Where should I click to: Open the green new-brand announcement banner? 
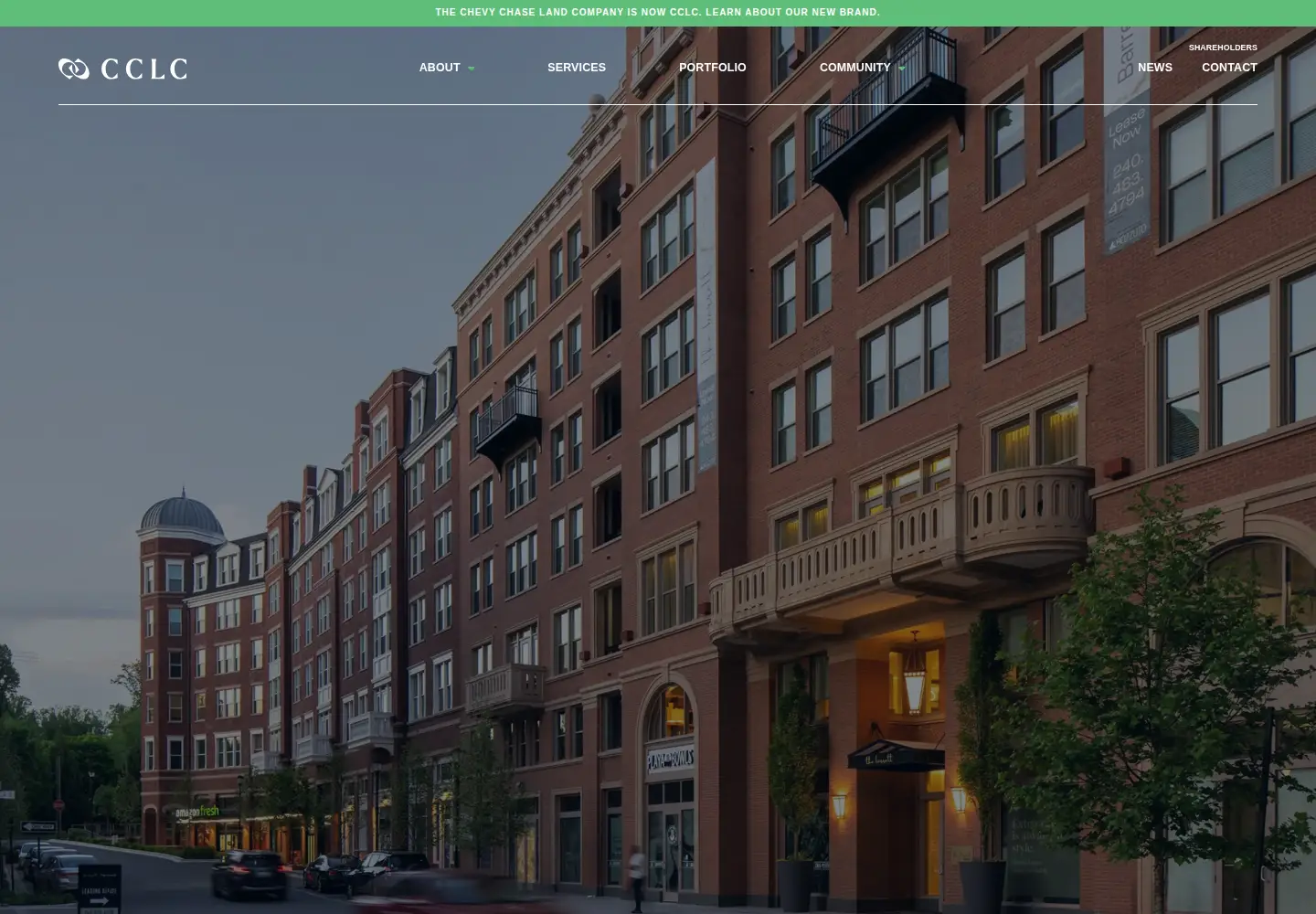(658, 13)
